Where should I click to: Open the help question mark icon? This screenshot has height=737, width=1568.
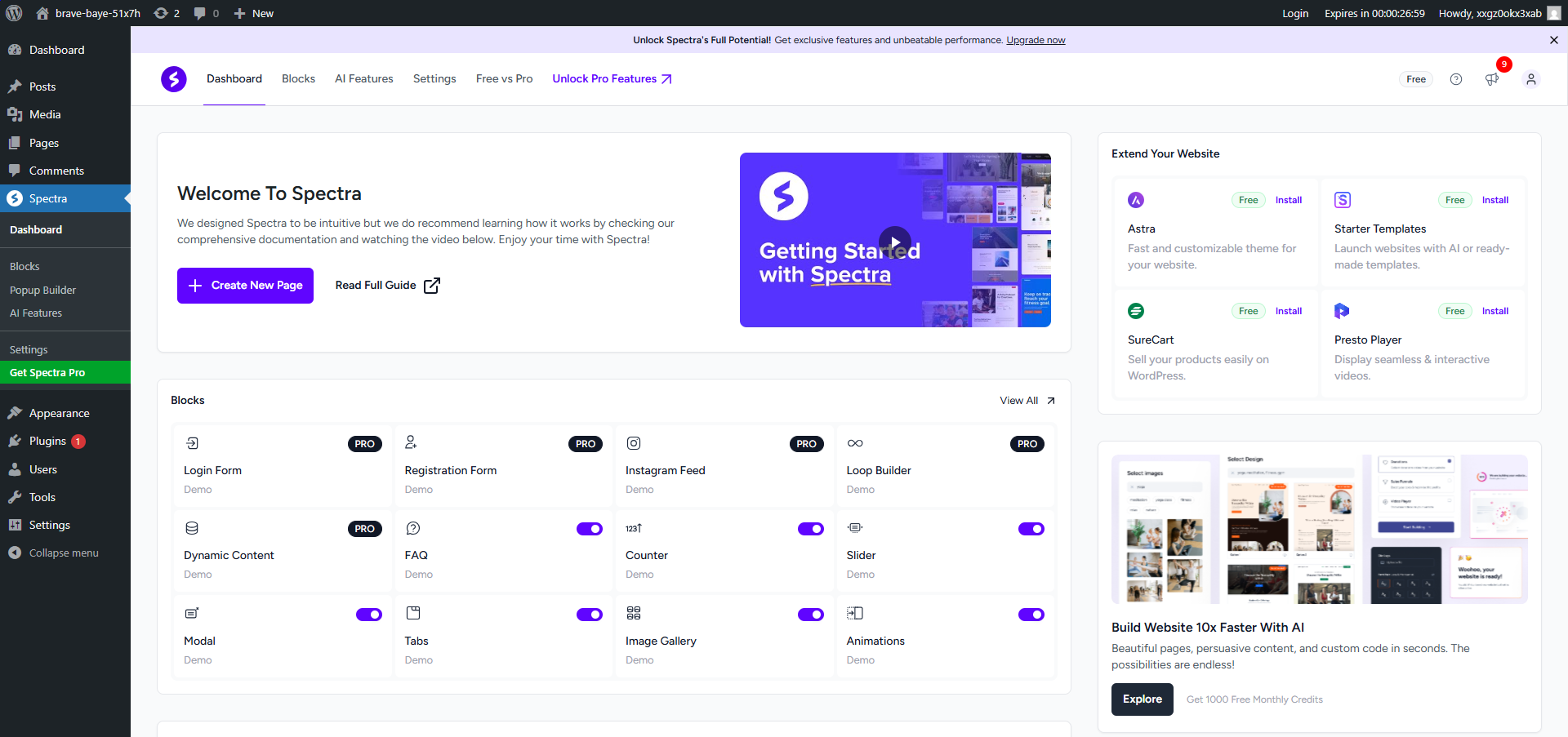pos(1455,79)
